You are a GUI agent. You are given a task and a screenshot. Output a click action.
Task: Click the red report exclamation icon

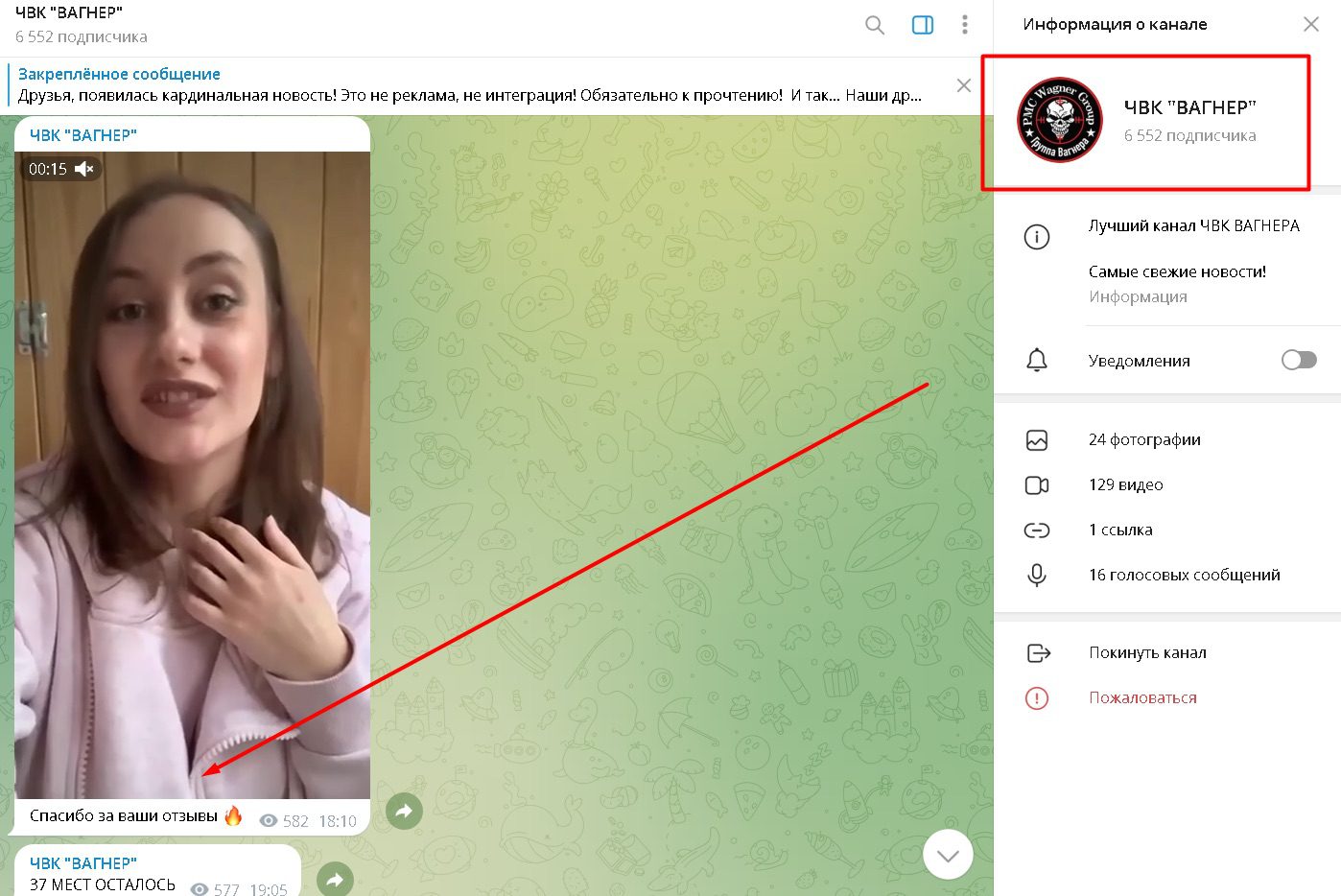tap(1037, 698)
